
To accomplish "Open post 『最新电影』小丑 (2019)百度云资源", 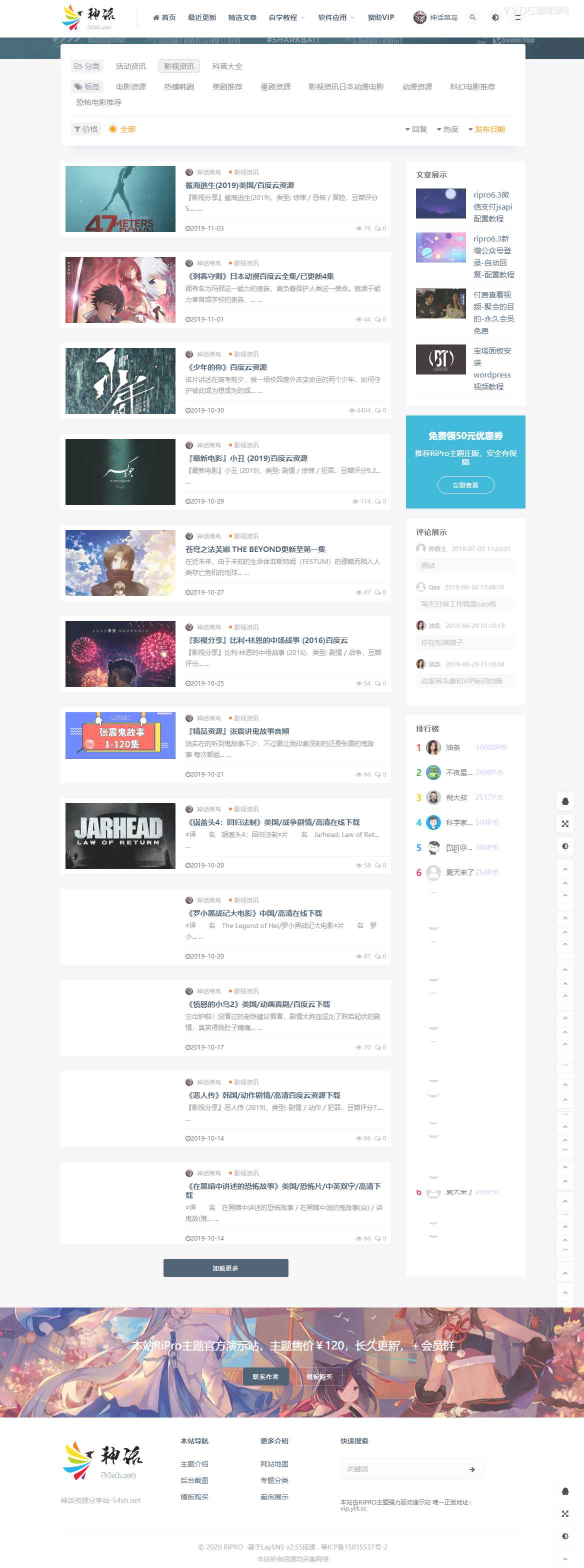I will 246,458.
